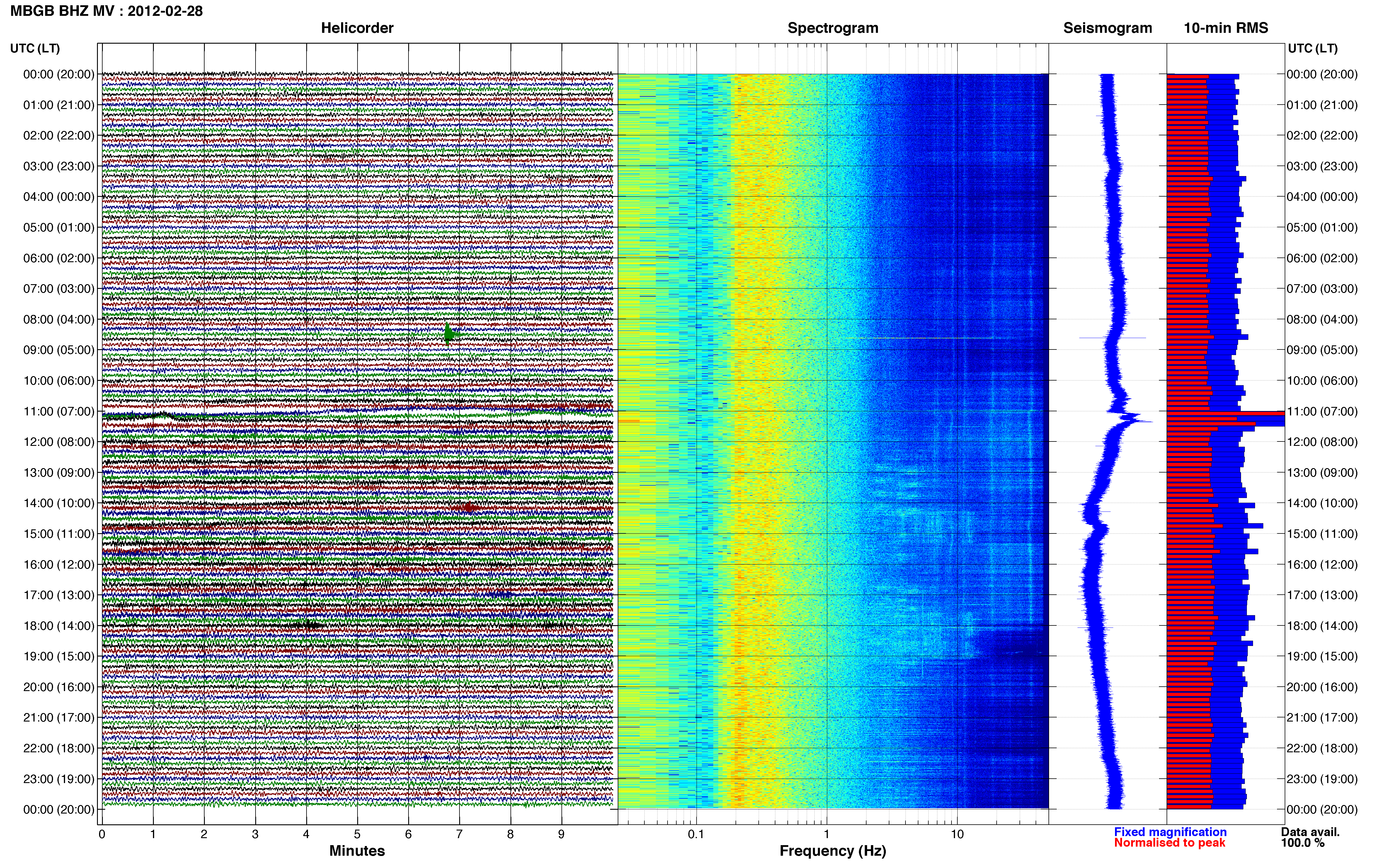The height and width of the screenshot is (868, 1389).
Task: Click the left-side "UTC (LT)" axis header
Action: tap(35, 49)
